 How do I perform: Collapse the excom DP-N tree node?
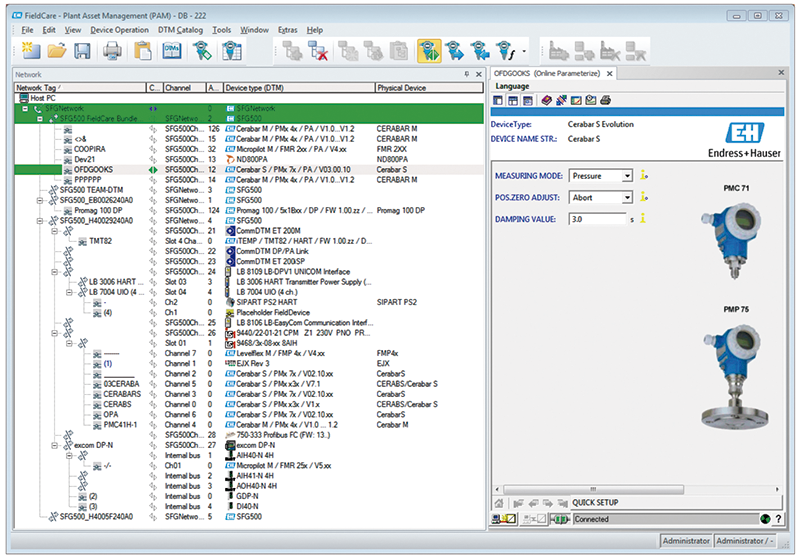[x=55, y=445]
